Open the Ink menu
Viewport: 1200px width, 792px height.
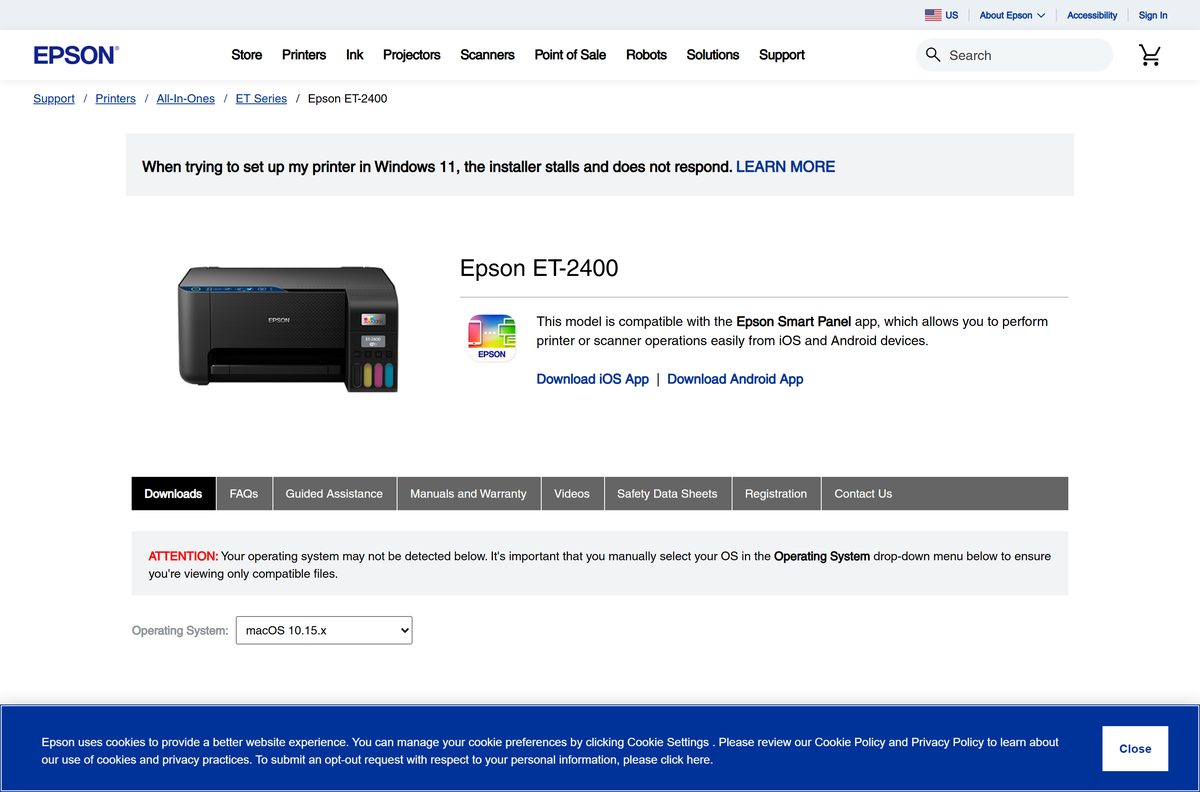coord(355,55)
